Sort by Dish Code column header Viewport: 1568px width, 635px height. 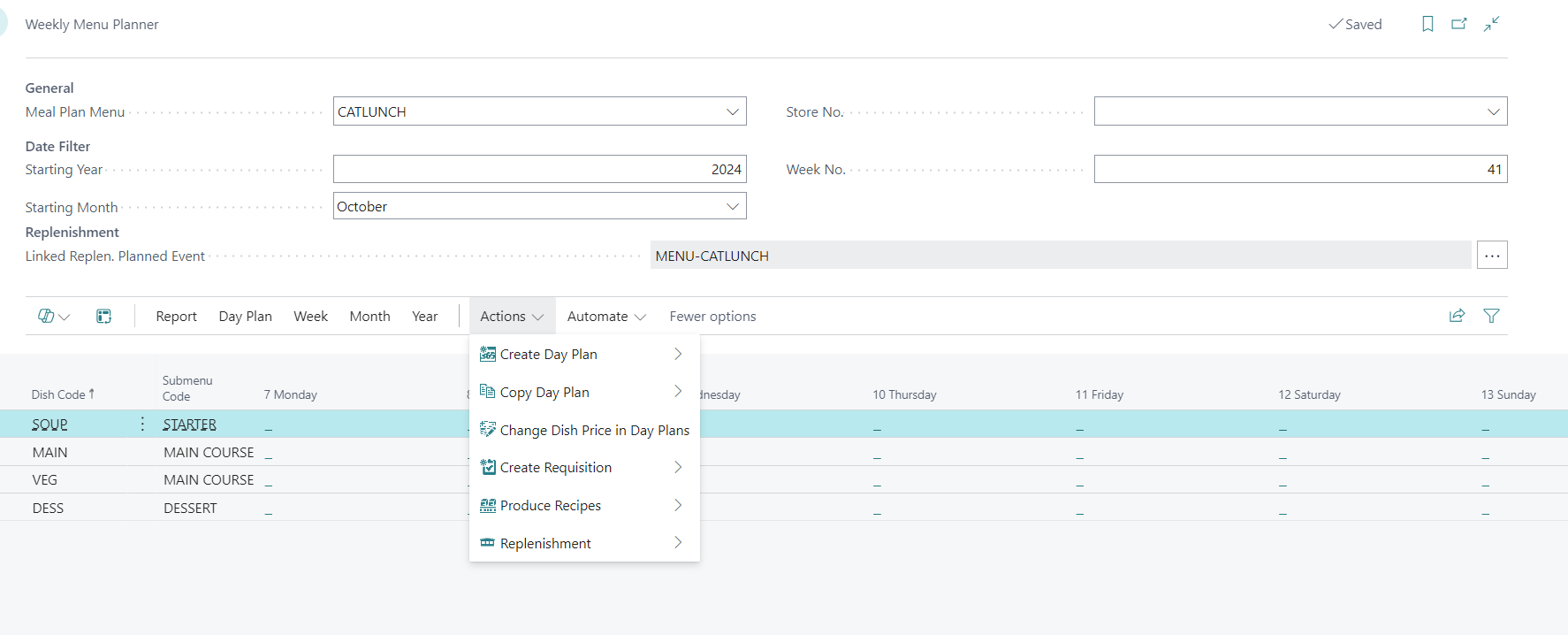[58, 395]
